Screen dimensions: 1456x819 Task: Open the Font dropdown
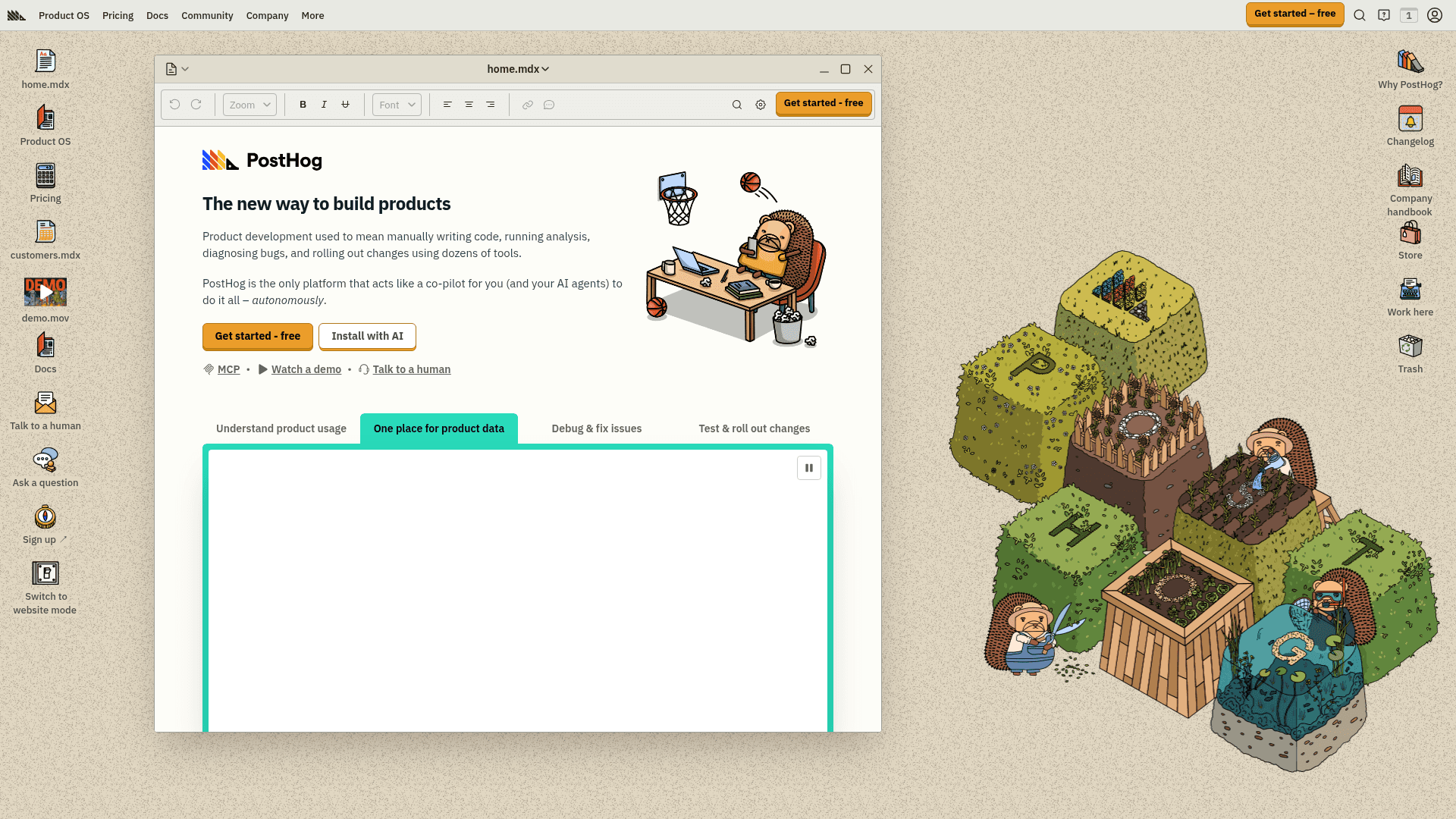(396, 104)
